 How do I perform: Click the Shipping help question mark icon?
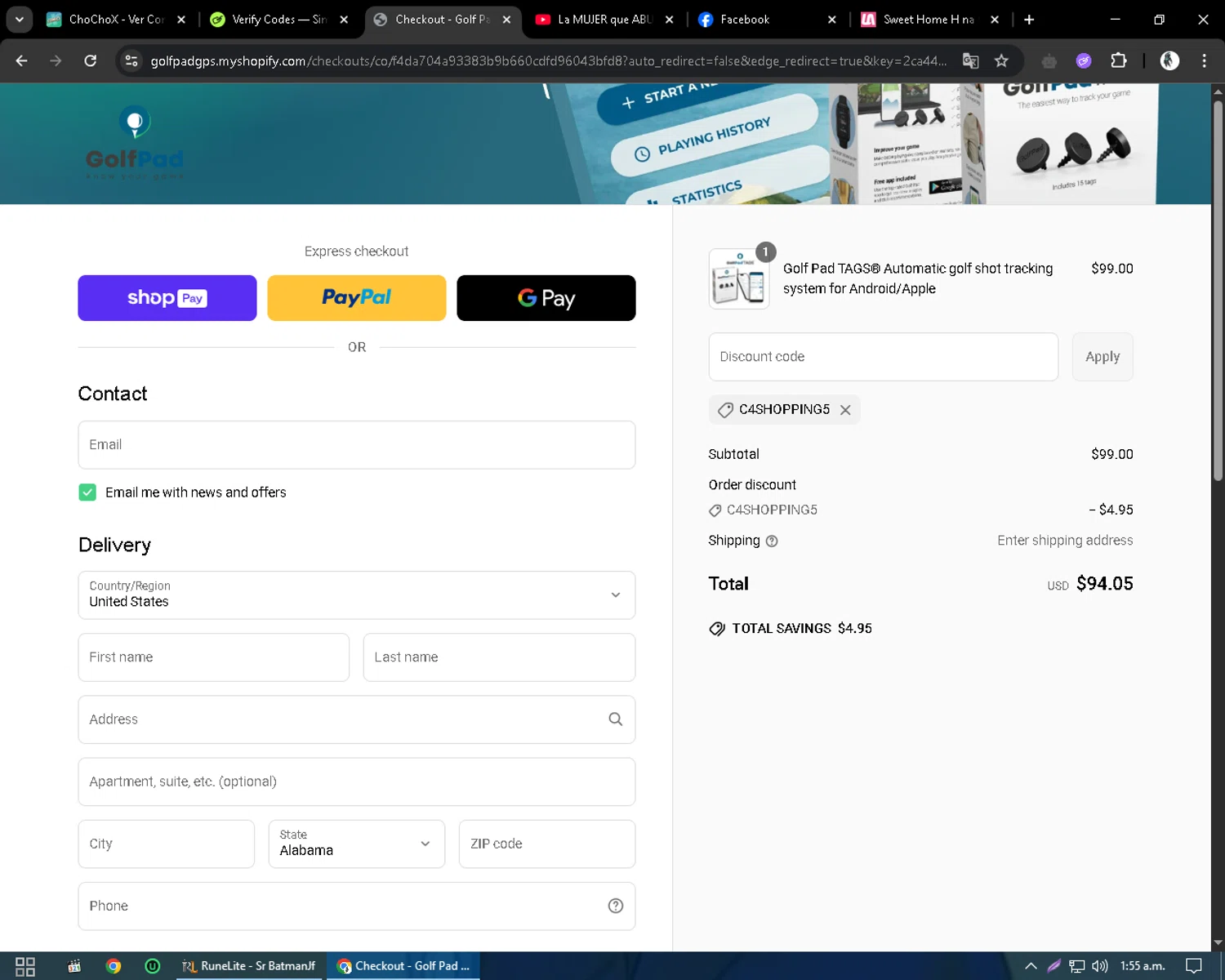pos(772,541)
